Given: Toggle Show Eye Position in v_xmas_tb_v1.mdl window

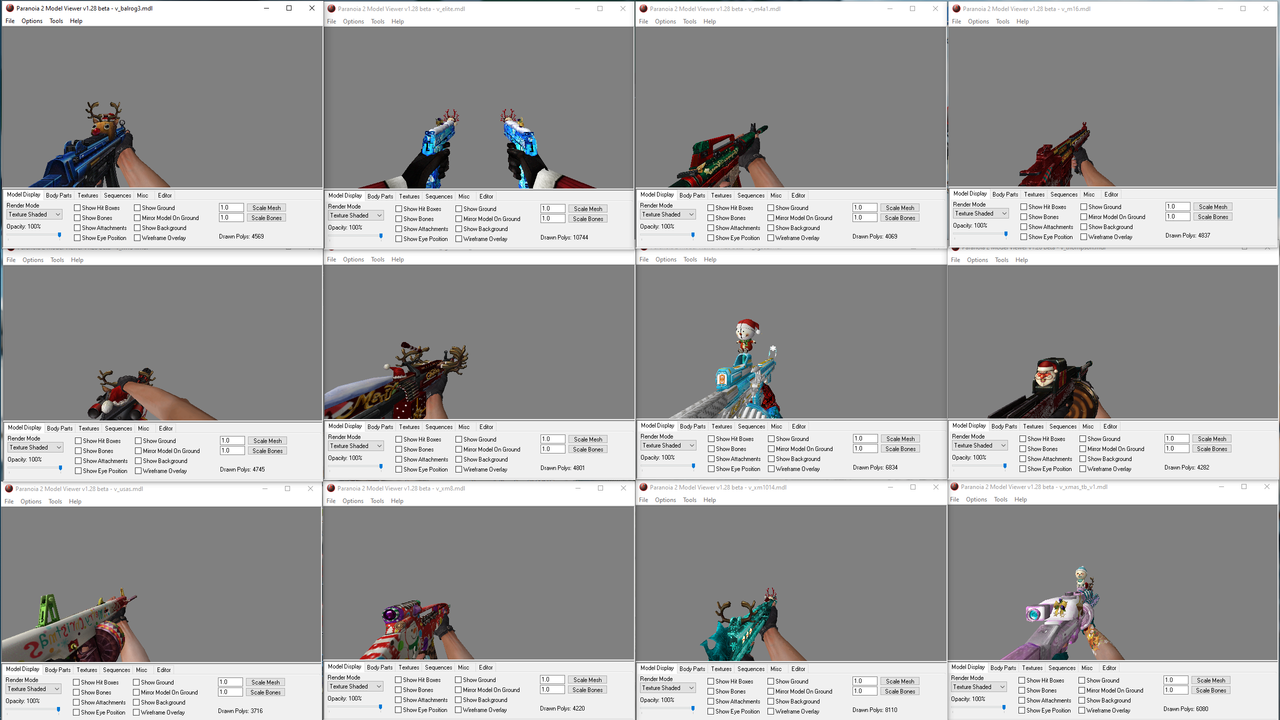Looking at the screenshot, I should (1023, 710).
